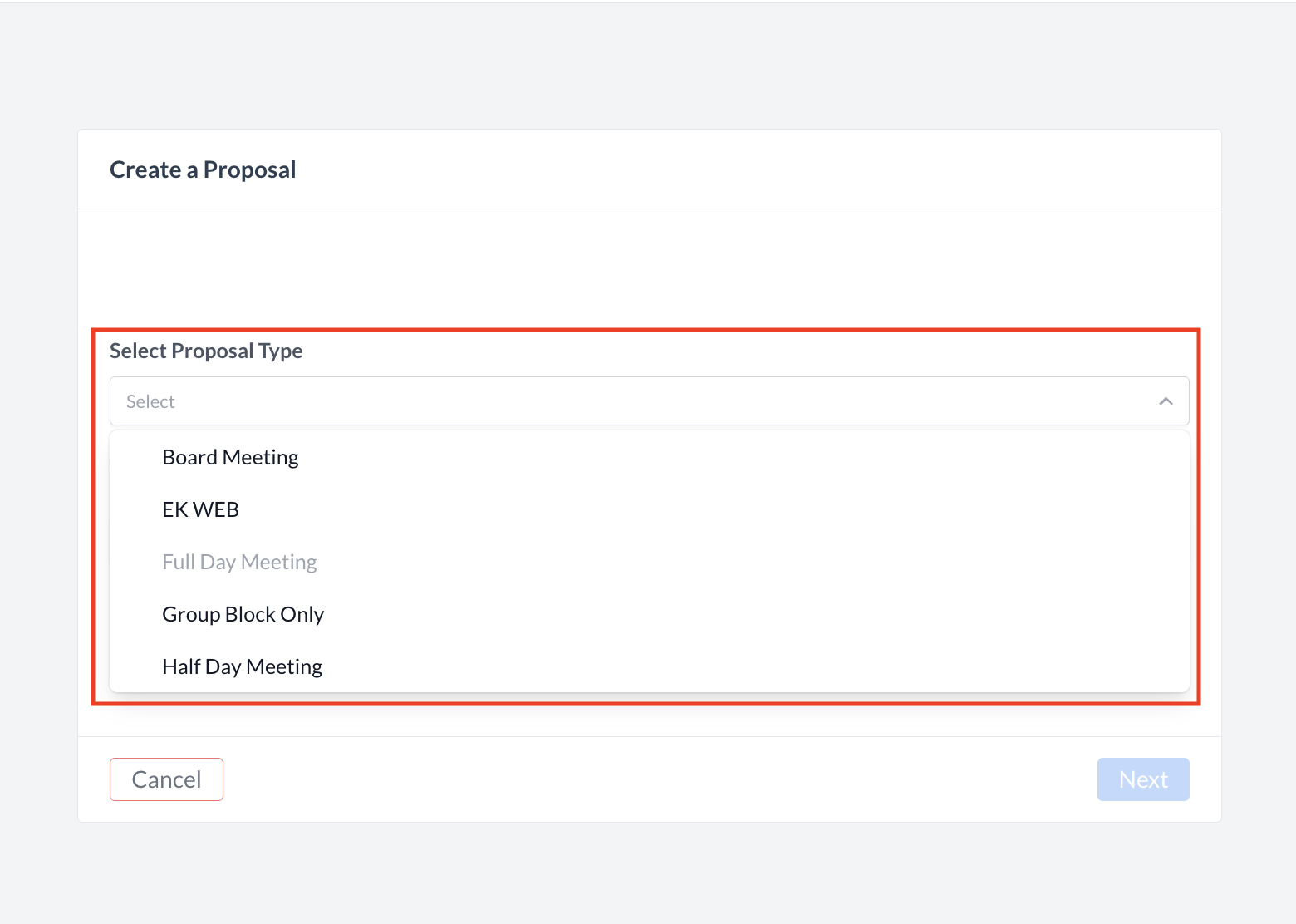Select the EK WEB option
Viewport: 1296px width, 924px height.
pyautogui.click(x=200, y=510)
